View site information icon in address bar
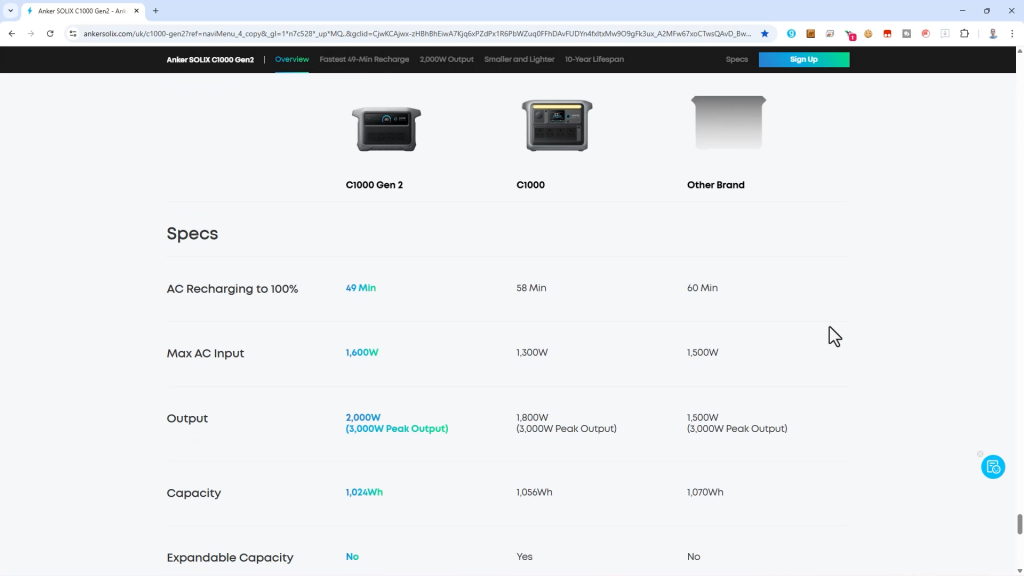This screenshot has height=576, width=1024. pos(72,33)
